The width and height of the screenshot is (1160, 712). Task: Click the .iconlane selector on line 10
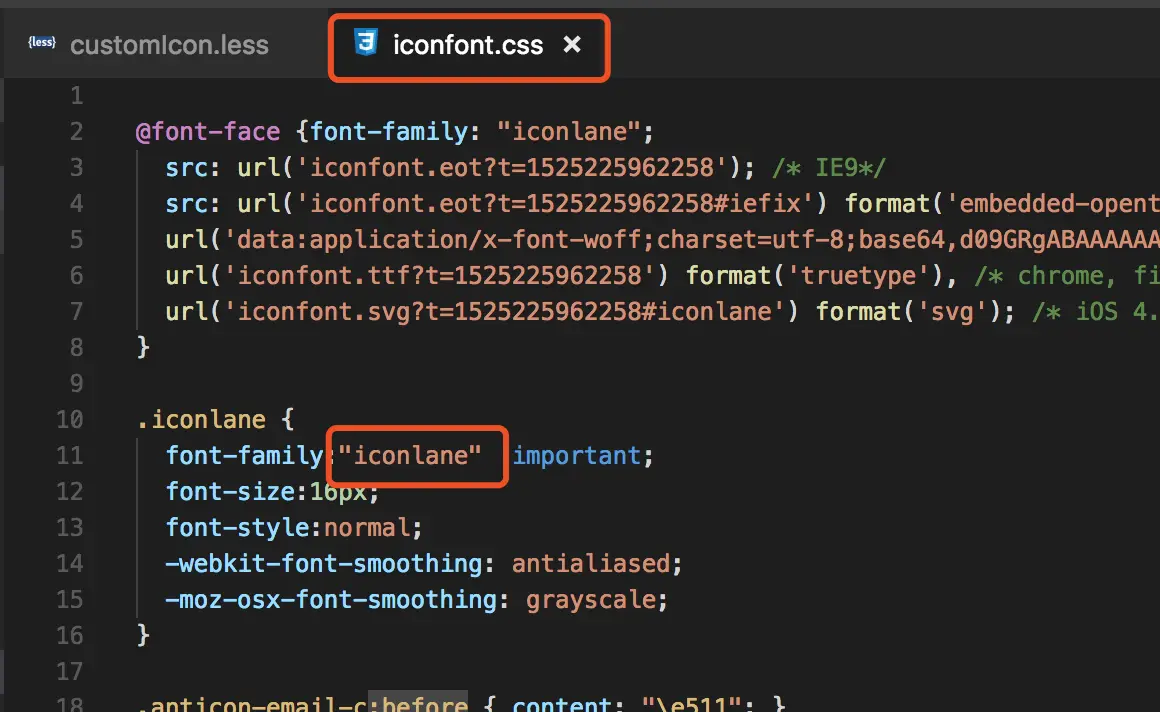[x=200, y=420]
